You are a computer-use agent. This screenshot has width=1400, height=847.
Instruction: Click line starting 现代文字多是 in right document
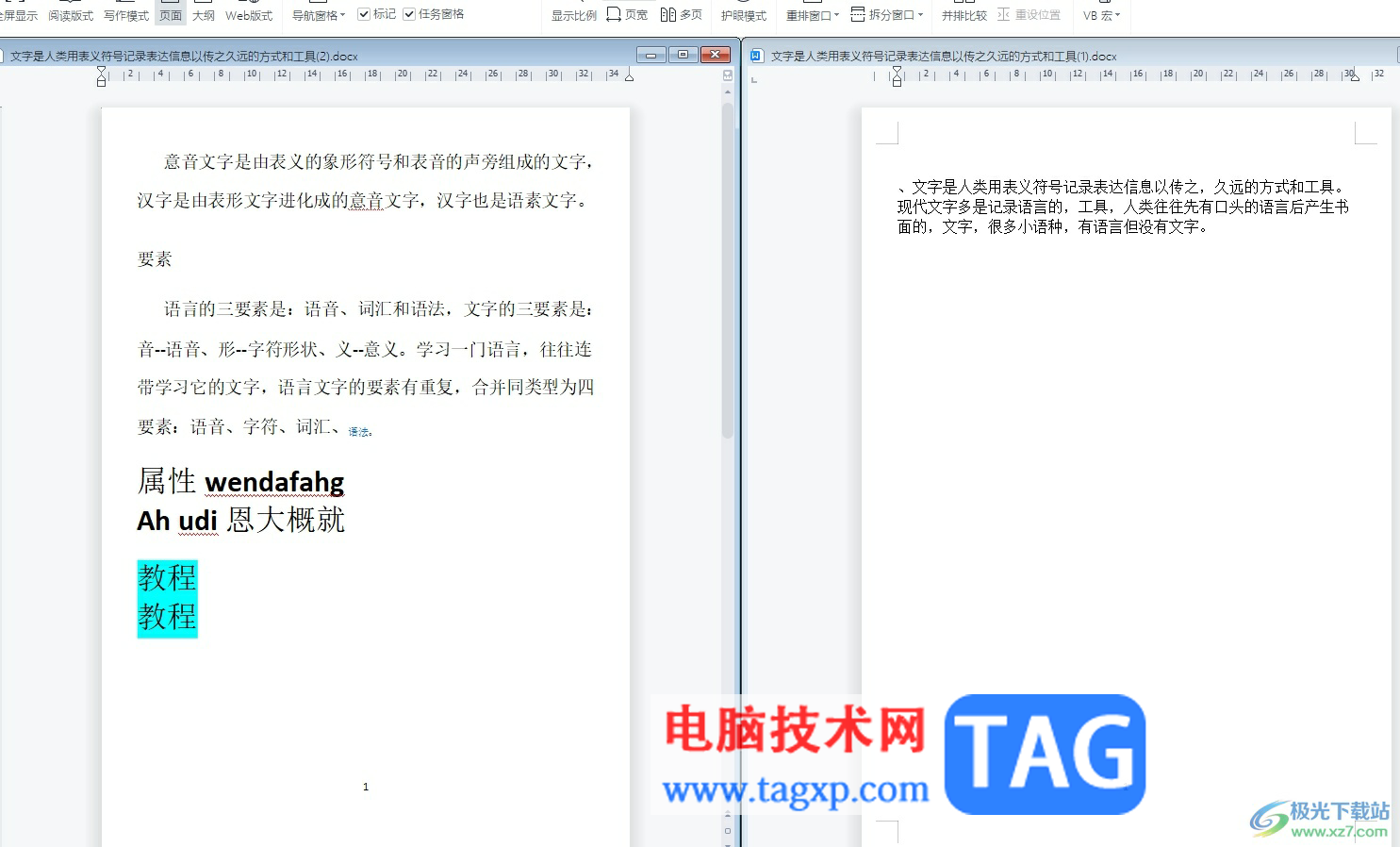pos(1123,207)
